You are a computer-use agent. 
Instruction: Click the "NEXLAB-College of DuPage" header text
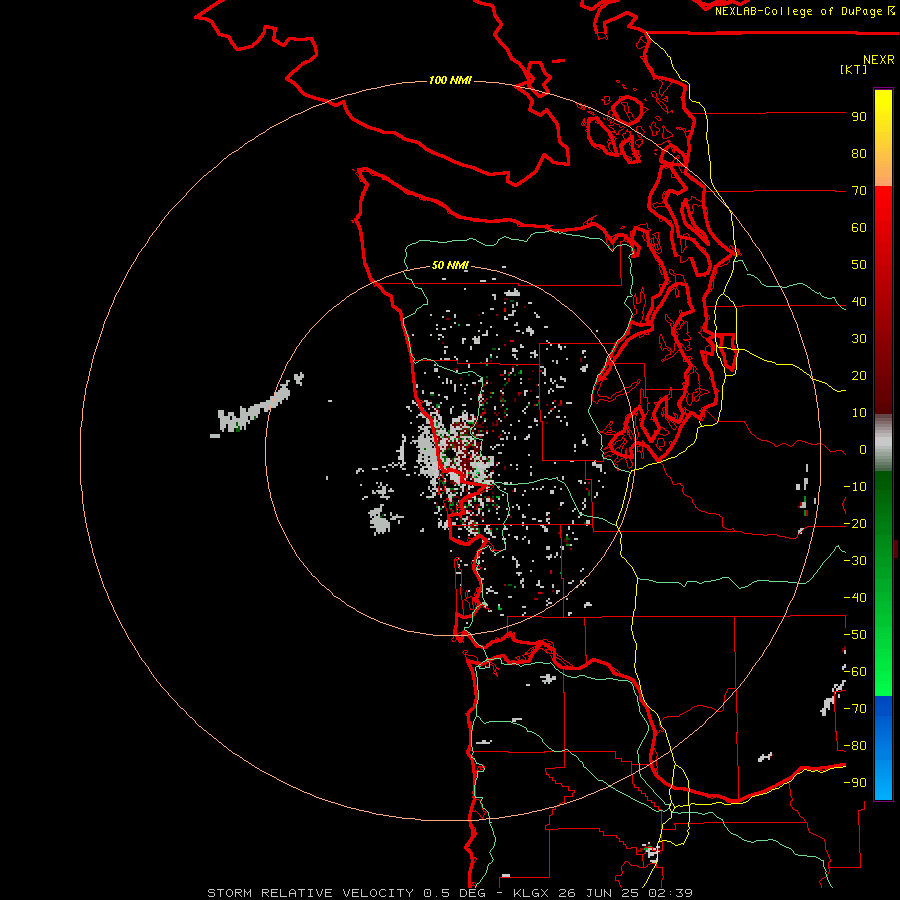[x=798, y=11]
